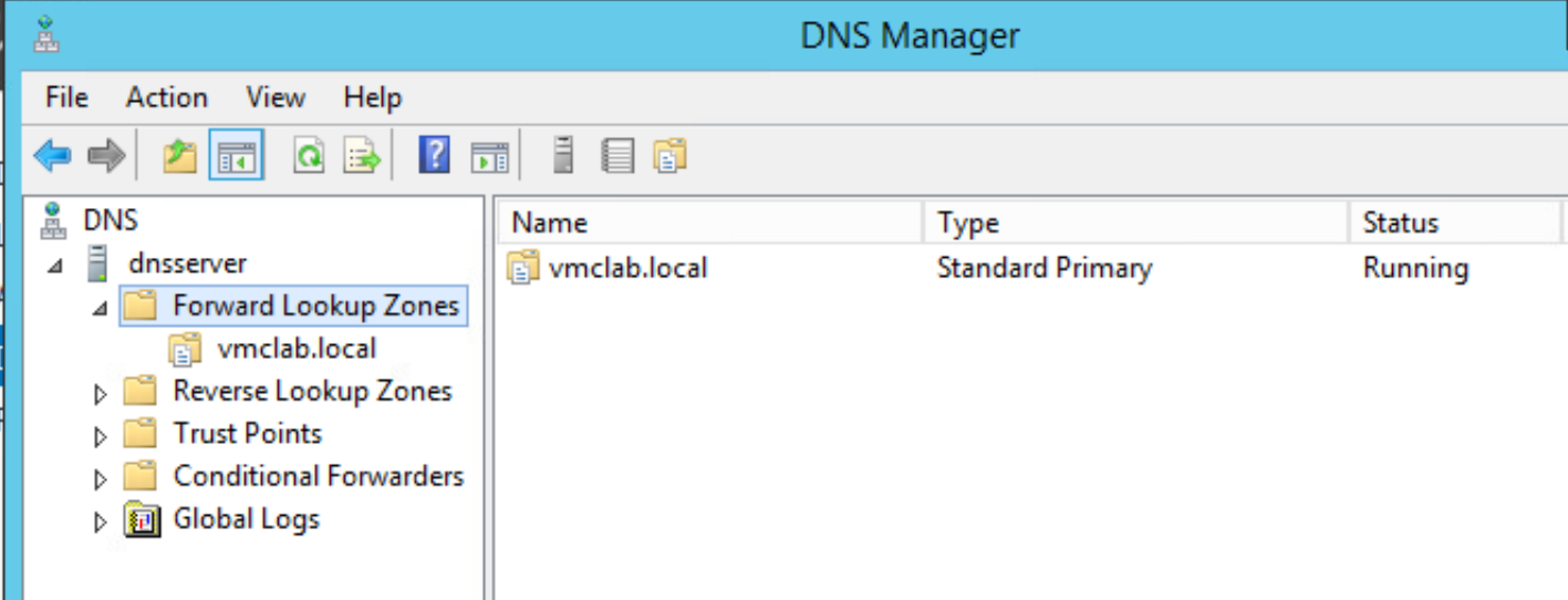Sort list by Type column header
Image resolution: width=1568 pixels, height=600 pixels.
click(x=1136, y=223)
